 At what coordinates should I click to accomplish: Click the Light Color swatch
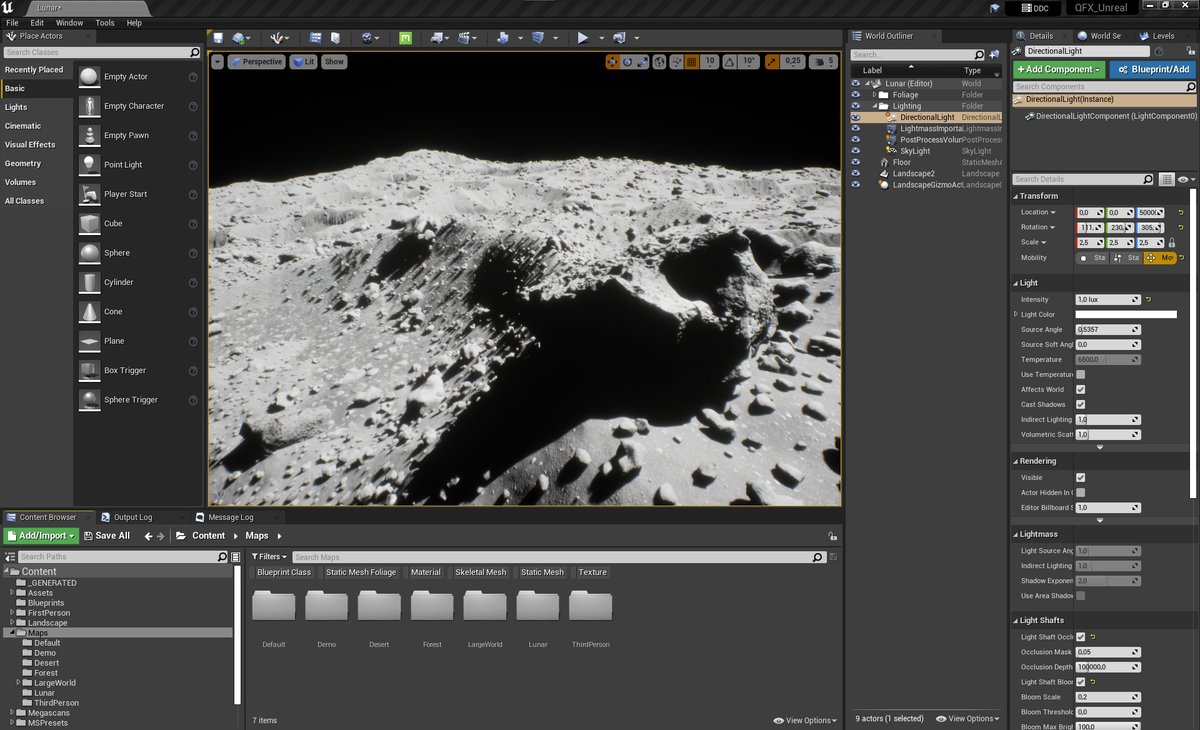pos(1125,314)
